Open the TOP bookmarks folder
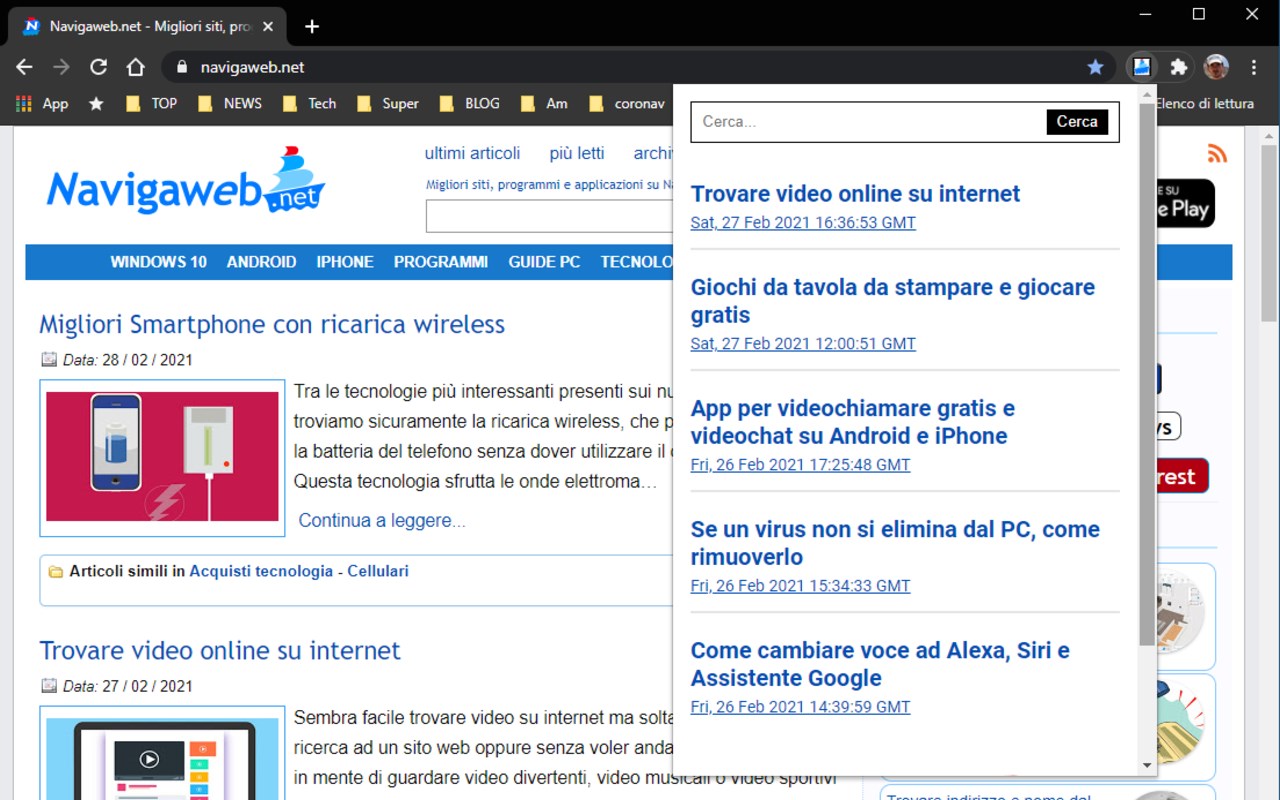1280x800 pixels. [x=151, y=103]
